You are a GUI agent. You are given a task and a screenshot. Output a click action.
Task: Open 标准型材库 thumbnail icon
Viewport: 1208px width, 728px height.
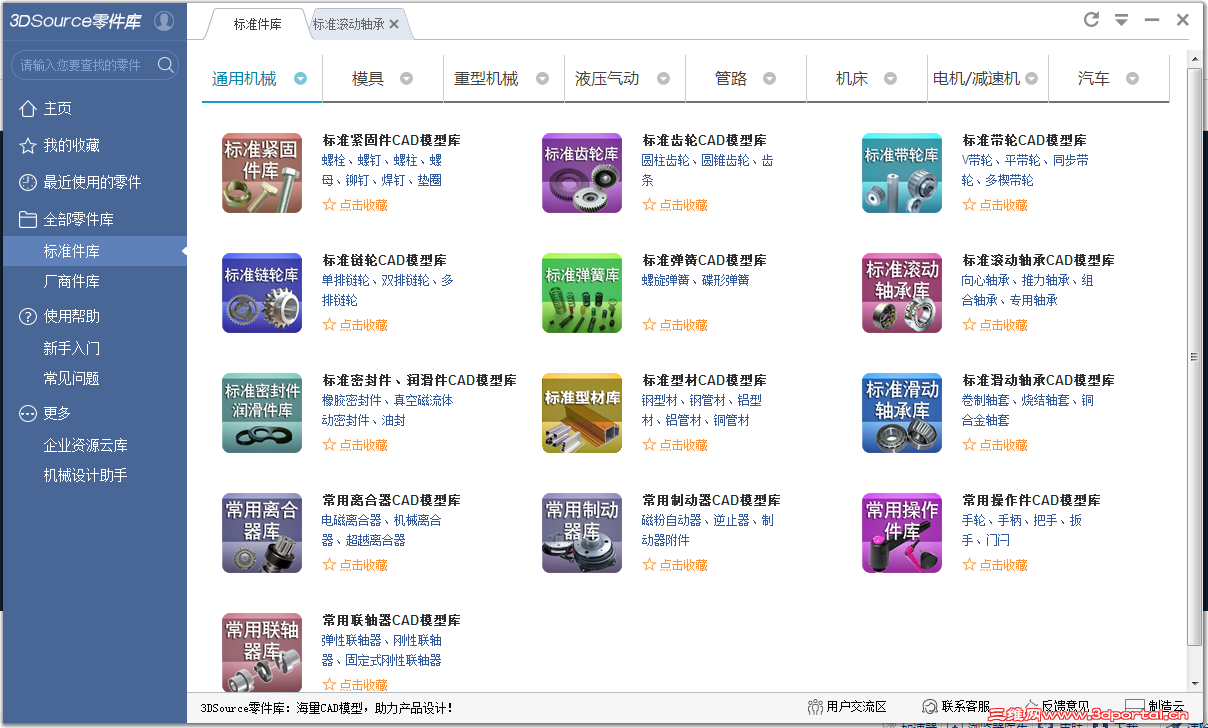click(582, 413)
